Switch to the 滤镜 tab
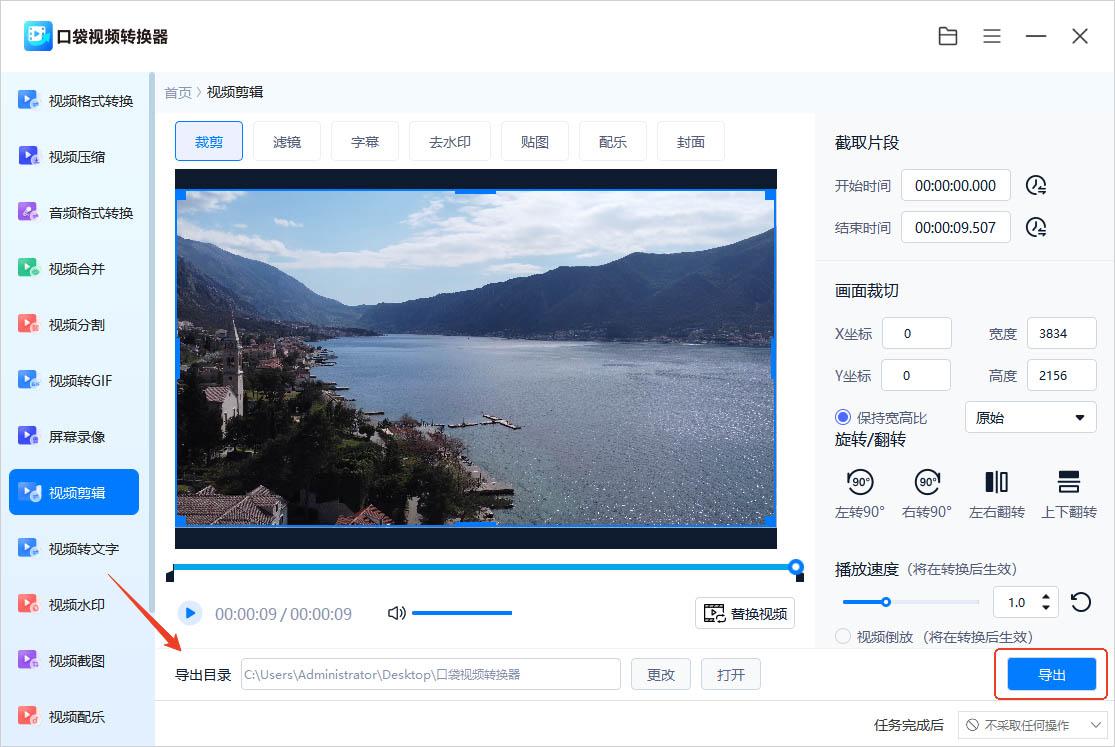Image resolution: width=1115 pixels, height=747 pixels. point(287,142)
